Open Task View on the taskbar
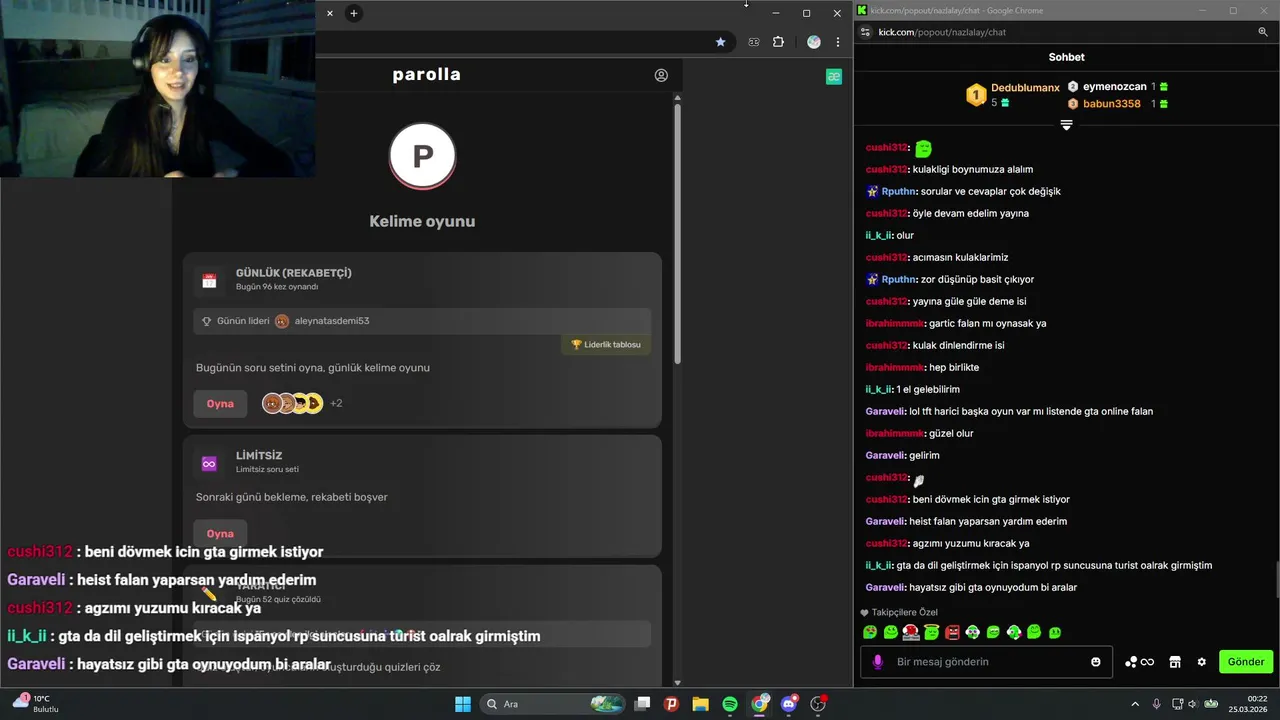The height and width of the screenshot is (720, 1280). pos(643,704)
